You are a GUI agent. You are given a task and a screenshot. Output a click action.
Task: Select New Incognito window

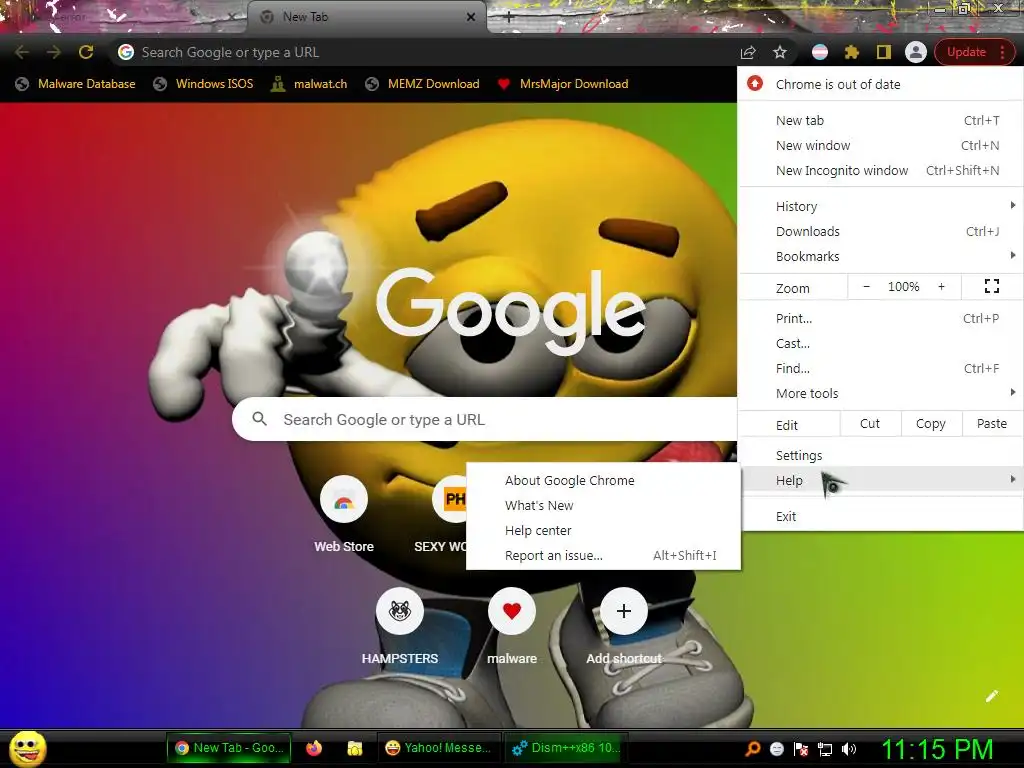click(x=880, y=170)
